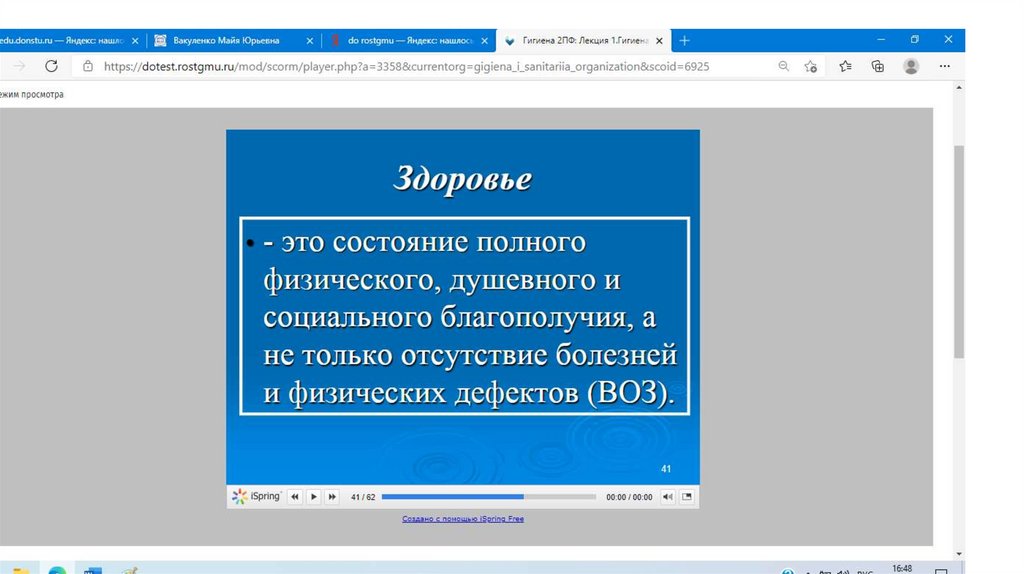Click the iSpring logo
This screenshot has width=1024, height=574.
point(257,496)
